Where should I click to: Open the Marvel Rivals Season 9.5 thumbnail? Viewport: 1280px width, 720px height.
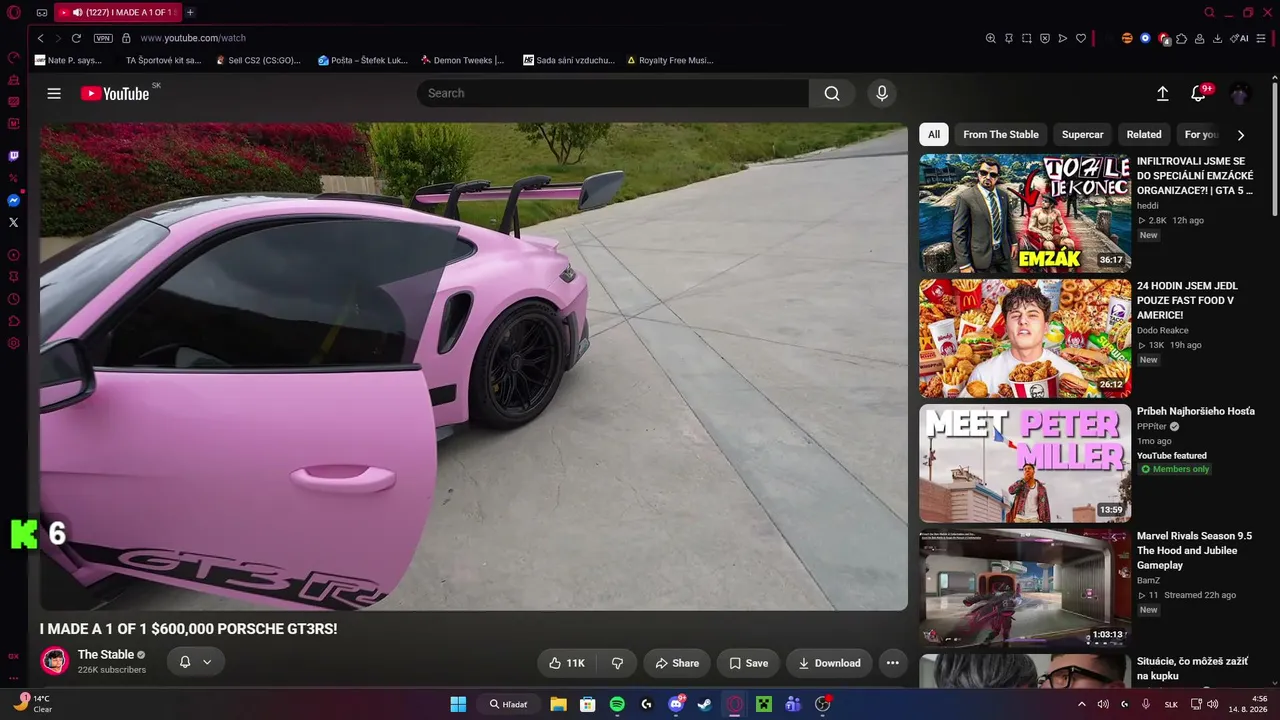coord(1025,588)
